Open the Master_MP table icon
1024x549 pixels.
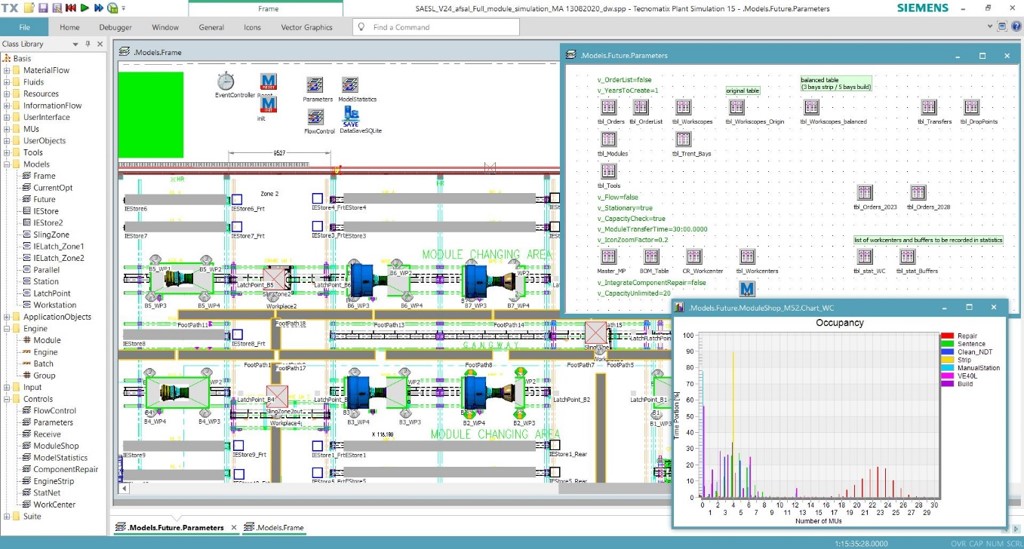click(609, 257)
